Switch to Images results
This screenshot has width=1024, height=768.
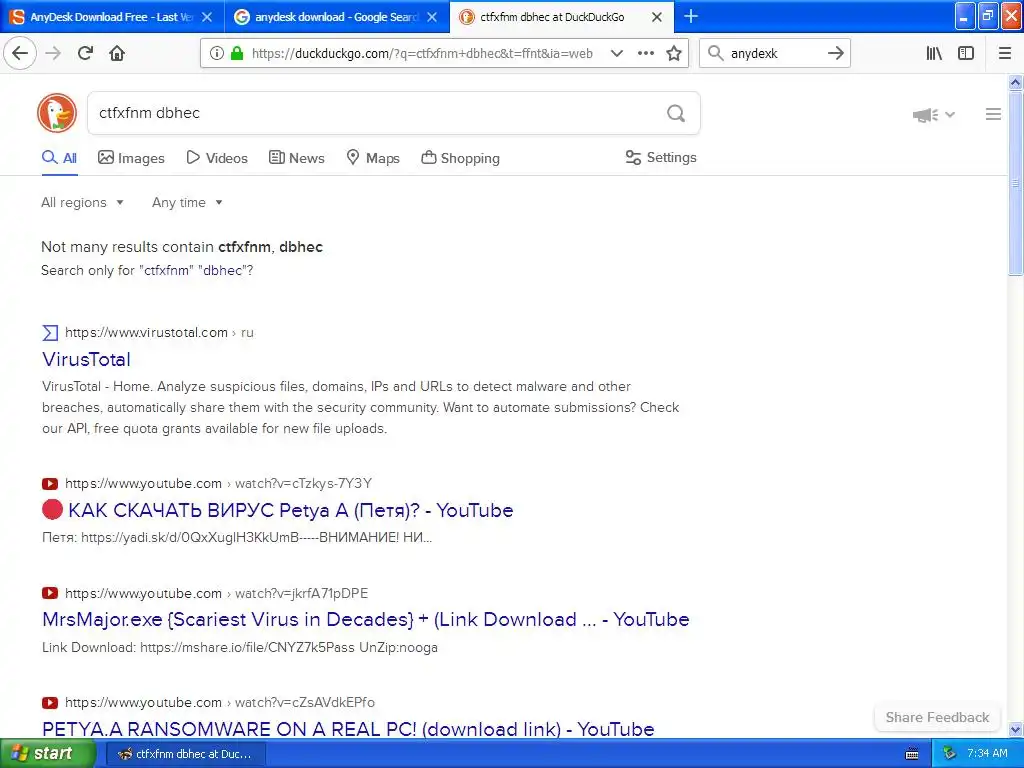[x=131, y=158]
